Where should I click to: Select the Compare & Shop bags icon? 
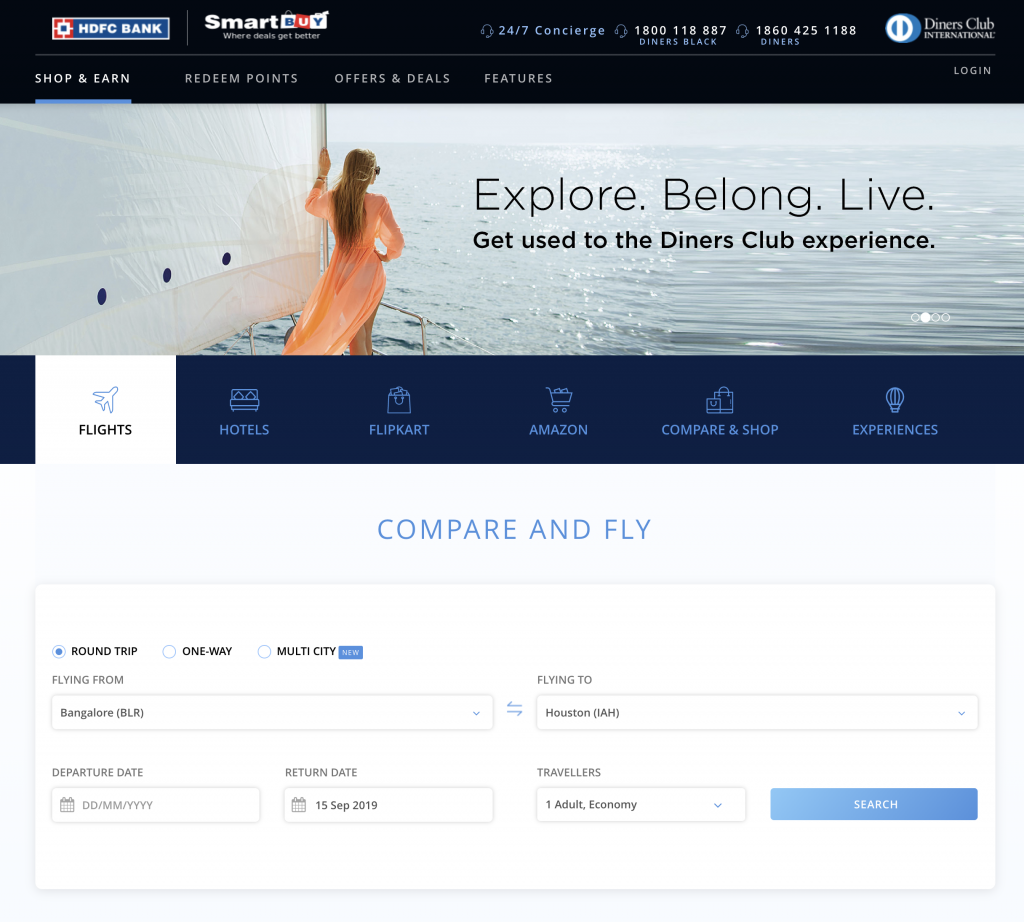coord(720,400)
